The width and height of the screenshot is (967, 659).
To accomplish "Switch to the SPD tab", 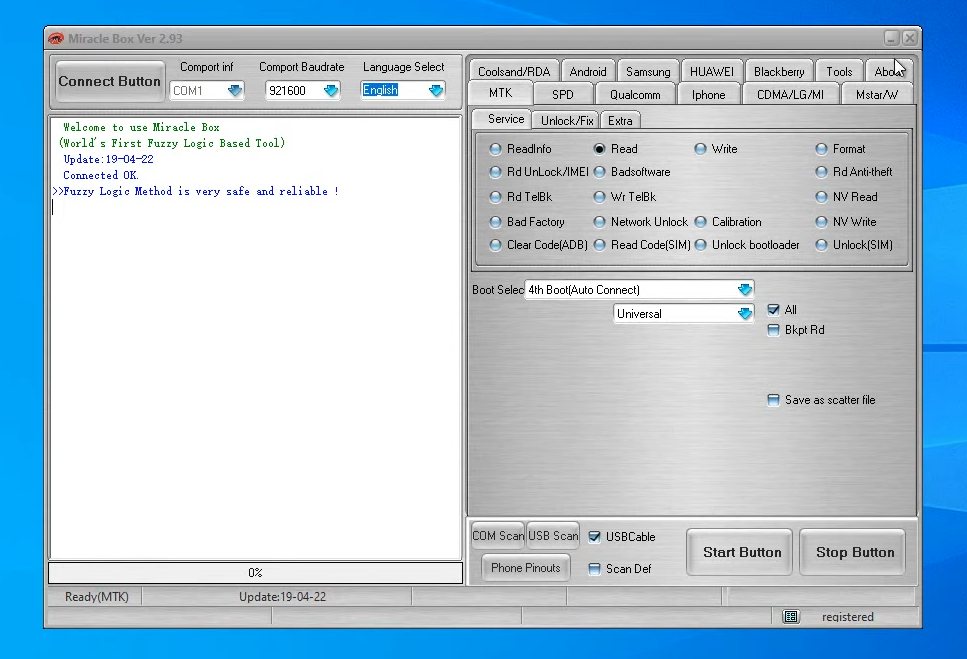I will pos(562,94).
